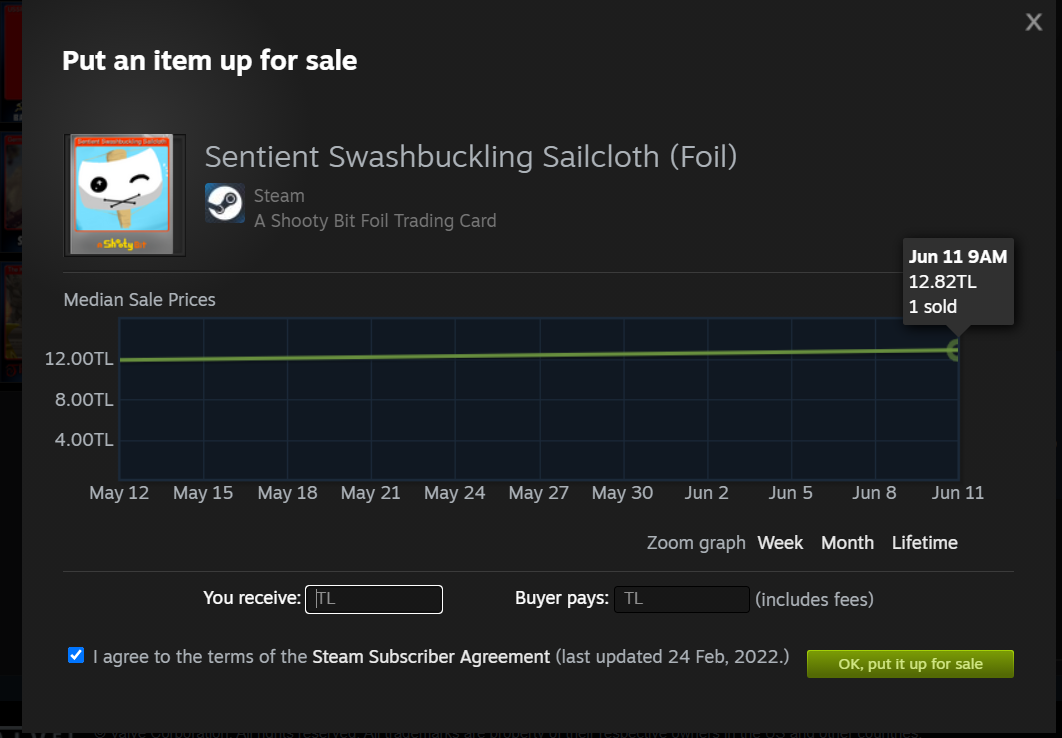Zoom the graph to Month
The image size is (1062, 738).
click(847, 543)
